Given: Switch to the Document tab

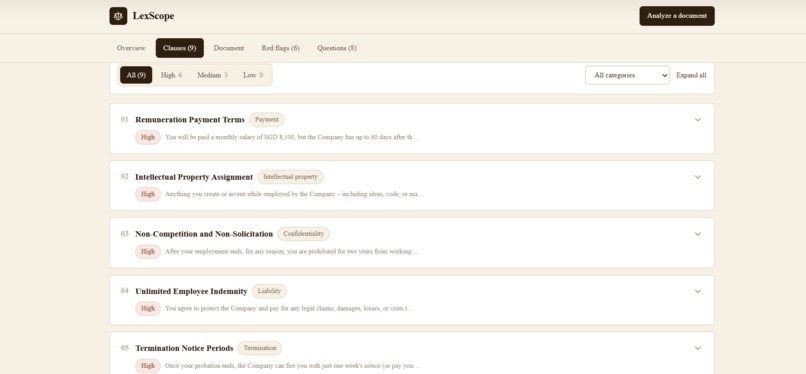Looking at the screenshot, I should pos(229,48).
